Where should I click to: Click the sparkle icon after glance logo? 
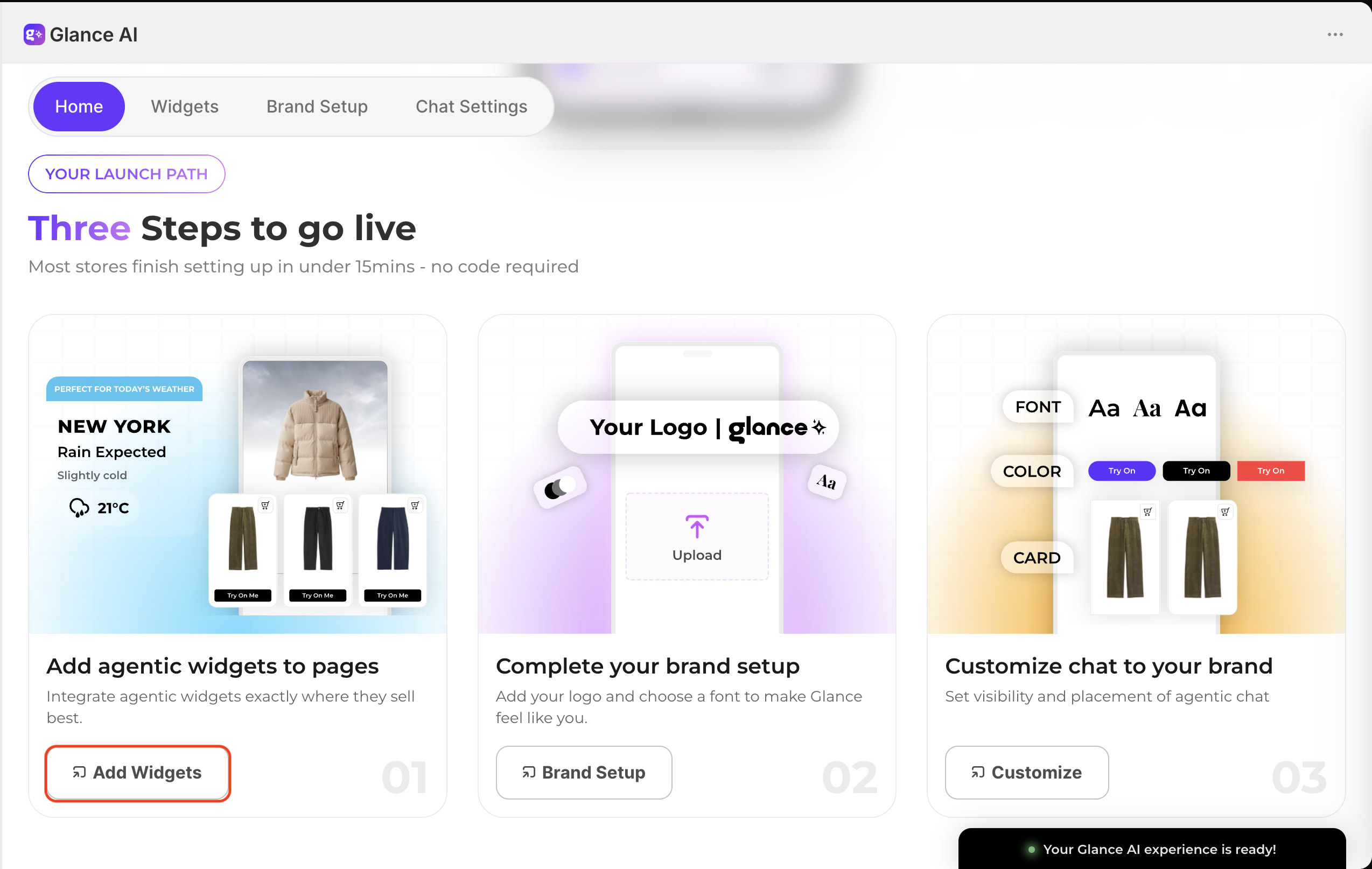819,427
